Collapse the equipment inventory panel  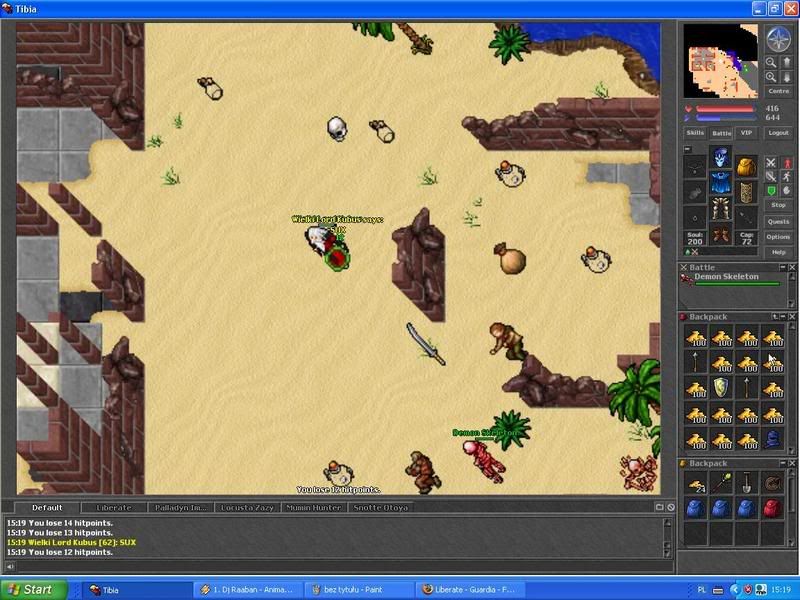point(688,149)
